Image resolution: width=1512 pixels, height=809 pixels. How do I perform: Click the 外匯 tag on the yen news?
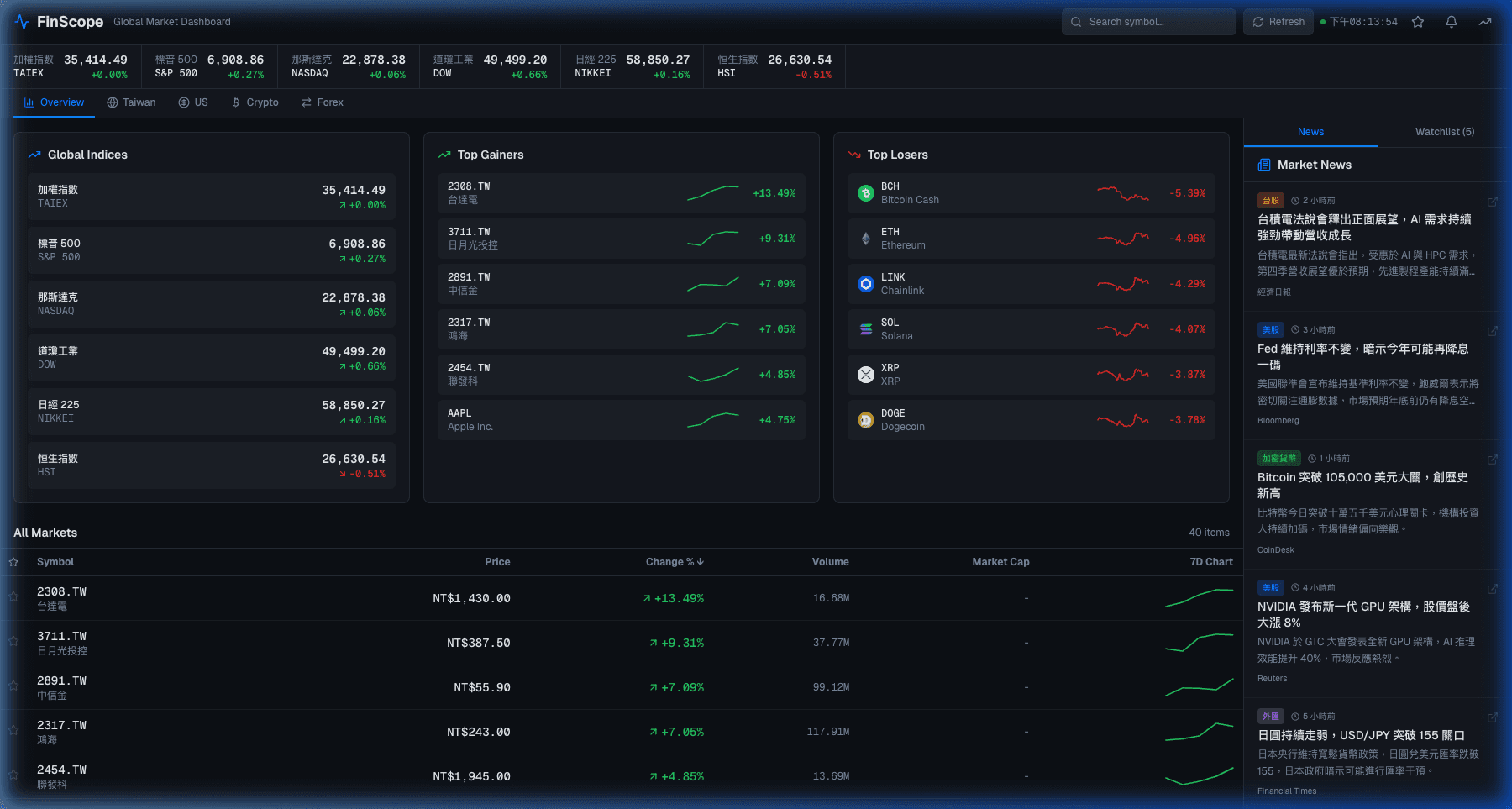click(x=1271, y=717)
